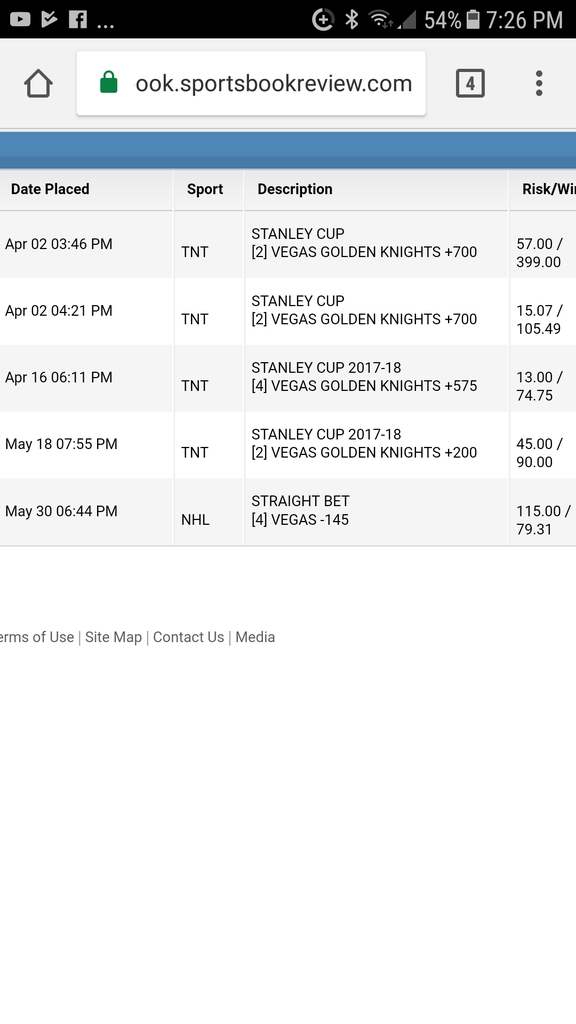Select the STRAIGHT BET VEGAS -145 row
The width and height of the screenshot is (576, 1024).
tap(288, 511)
